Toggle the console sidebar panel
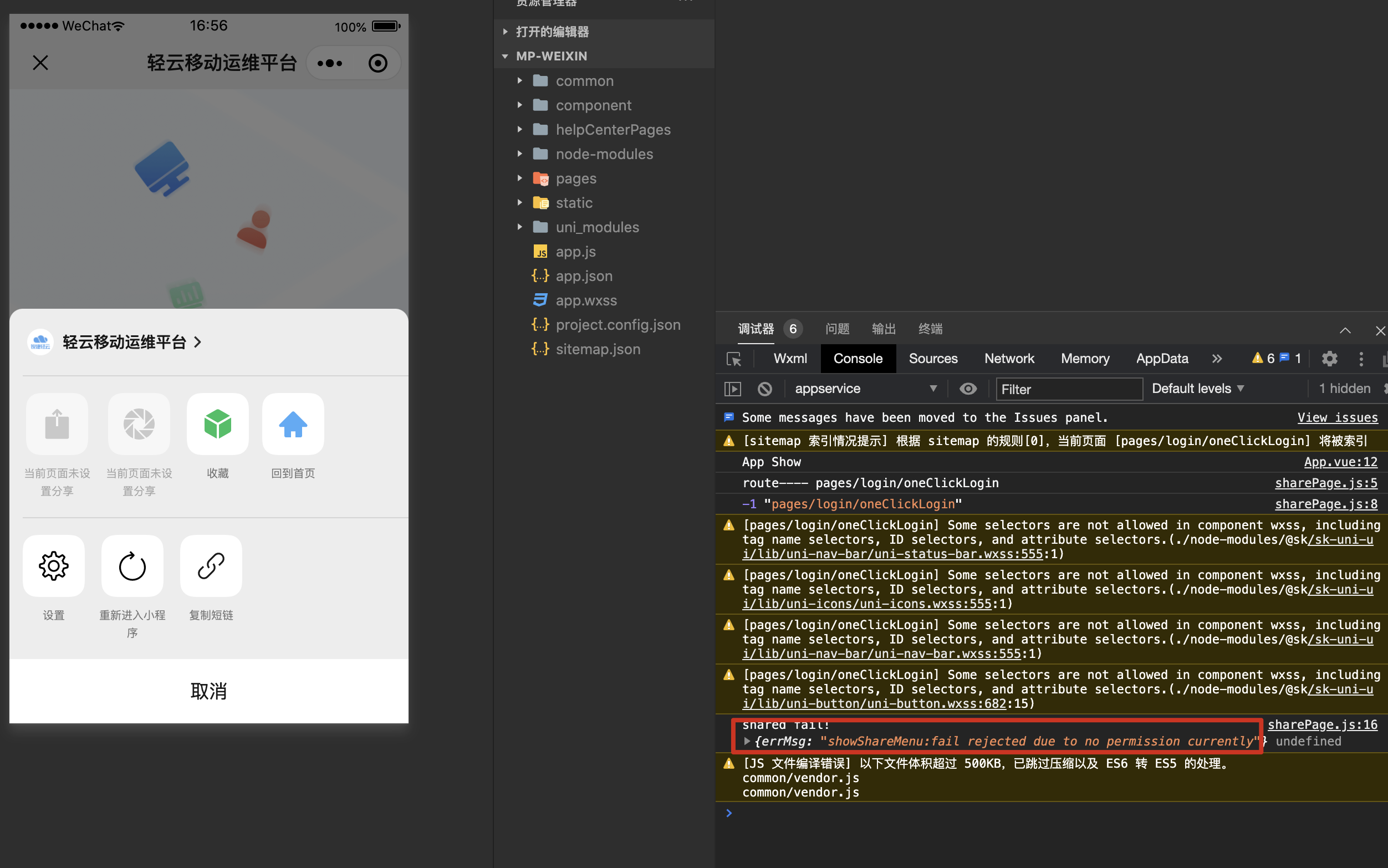Image resolution: width=1388 pixels, height=868 pixels. 732,389
